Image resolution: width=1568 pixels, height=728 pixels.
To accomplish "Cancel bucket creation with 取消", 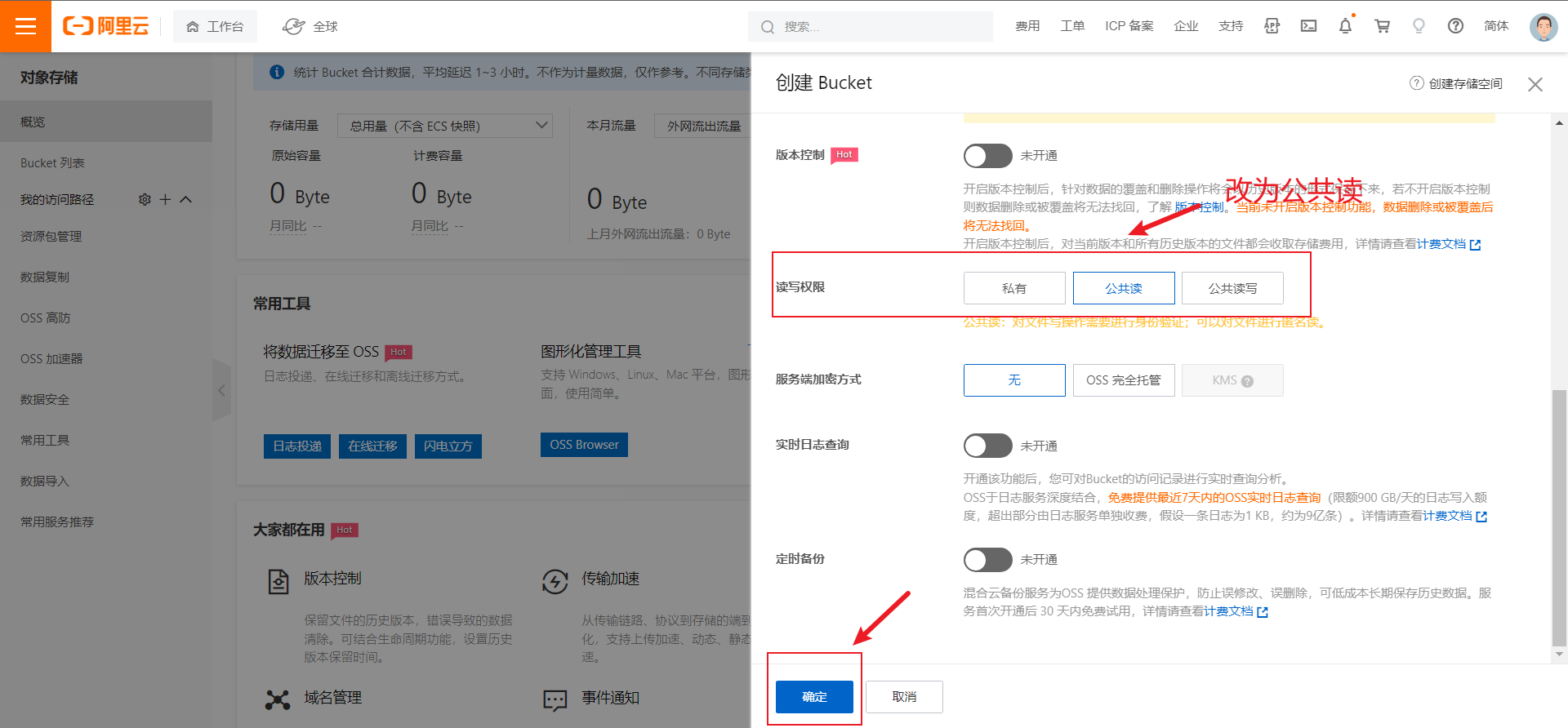I will [x=904, y=697].
